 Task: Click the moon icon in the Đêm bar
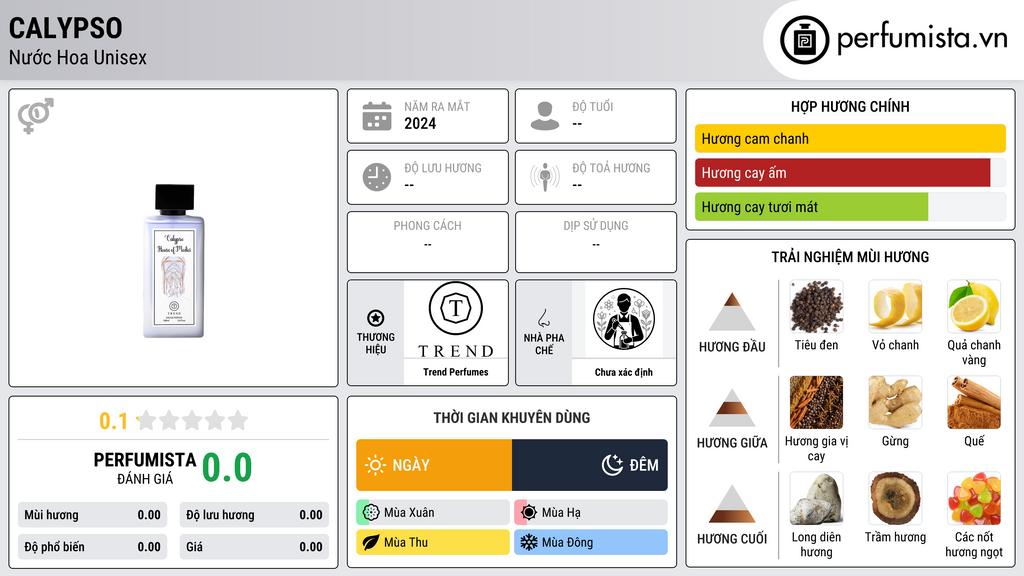click(612, 465)
